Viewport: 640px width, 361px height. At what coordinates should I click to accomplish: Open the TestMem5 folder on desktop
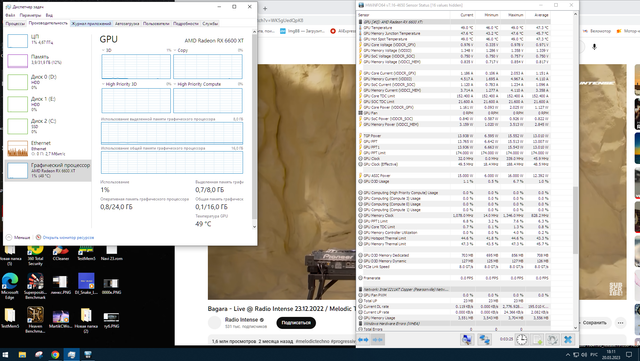pyautogui.click(x=10, y=318)
